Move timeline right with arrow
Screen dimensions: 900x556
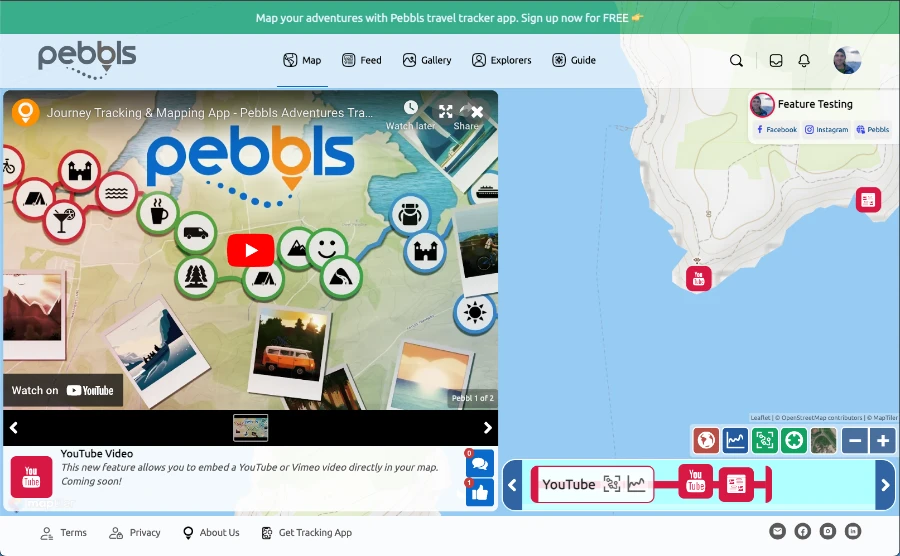885,485
